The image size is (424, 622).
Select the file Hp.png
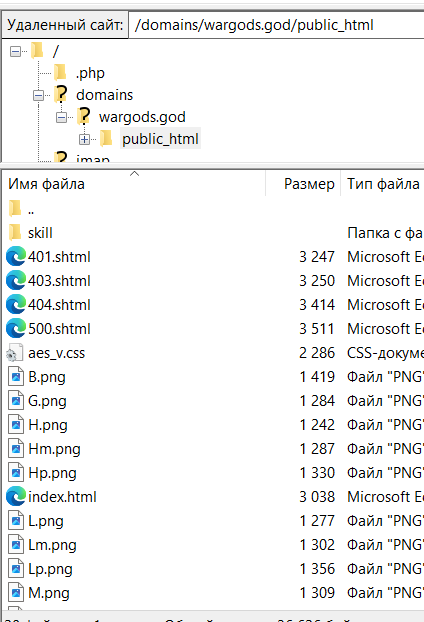coord(52,473)
